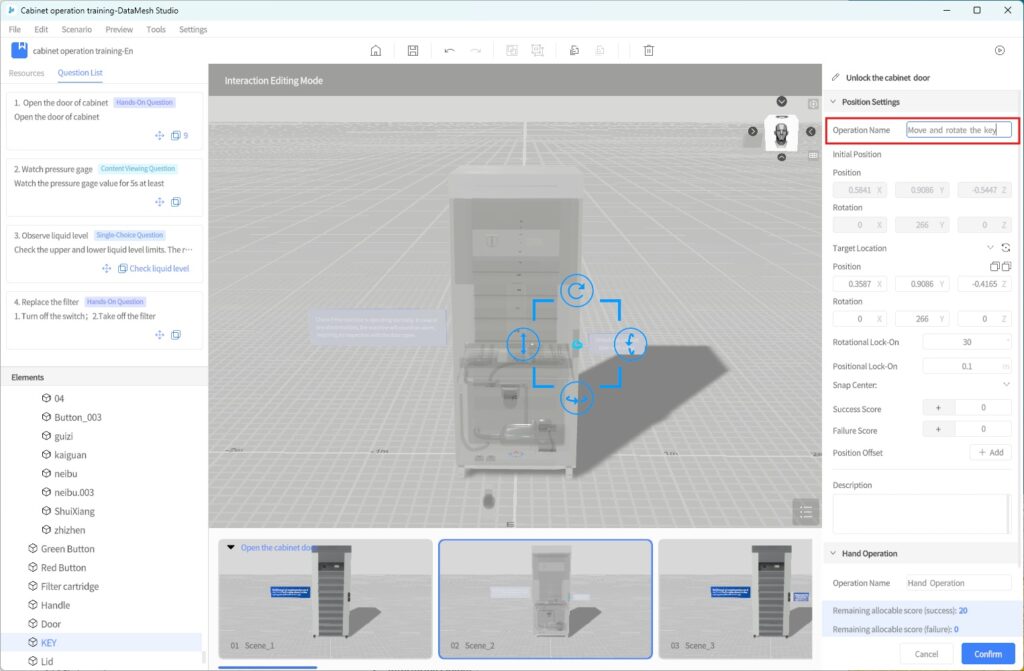This screenshot has width=1024, height=671.
Task: Expand the Snap Center dropdown
Action: click(x=1005, y=385)
